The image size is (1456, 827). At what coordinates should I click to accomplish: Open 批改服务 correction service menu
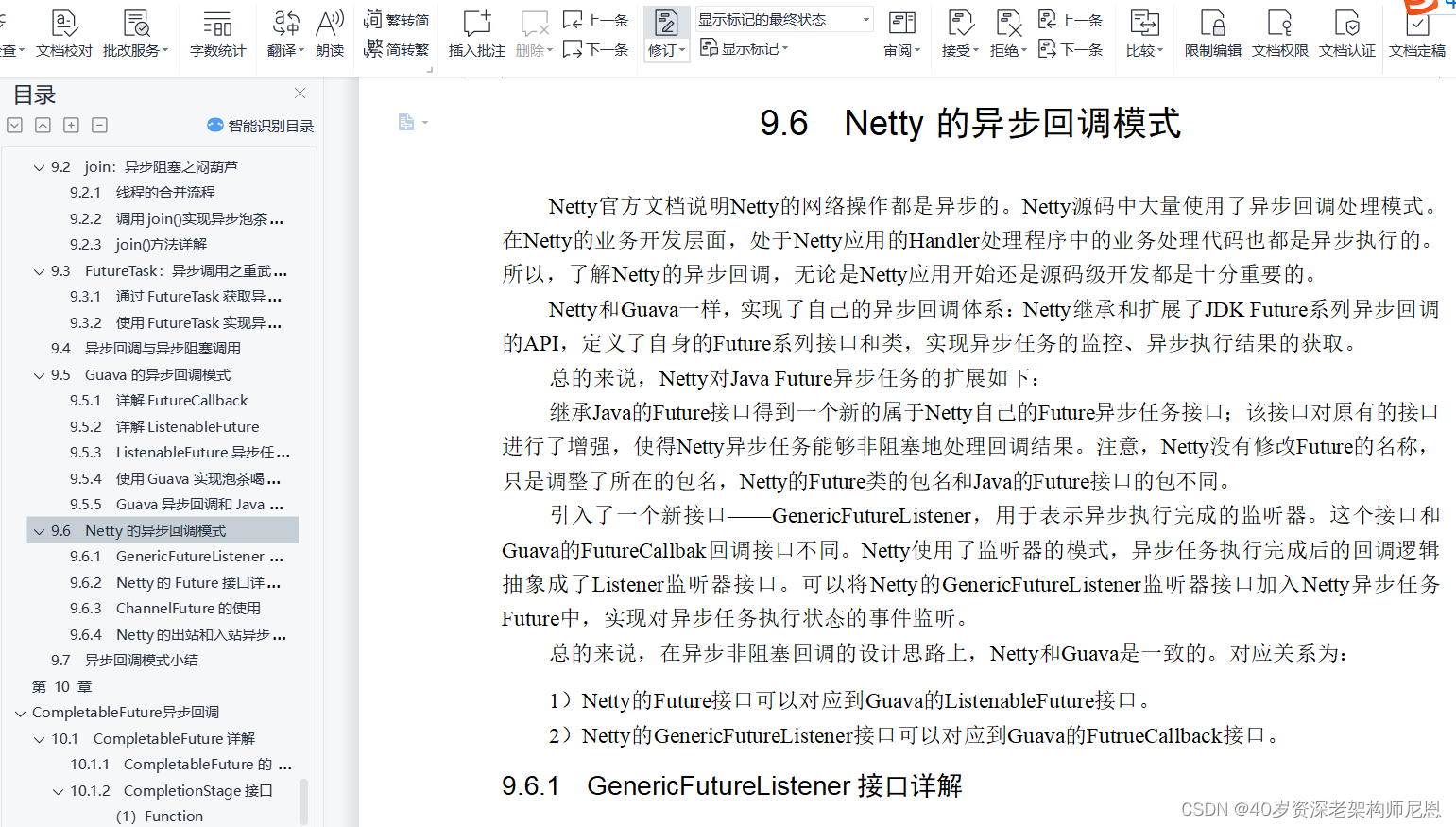[x=135, y=33]
